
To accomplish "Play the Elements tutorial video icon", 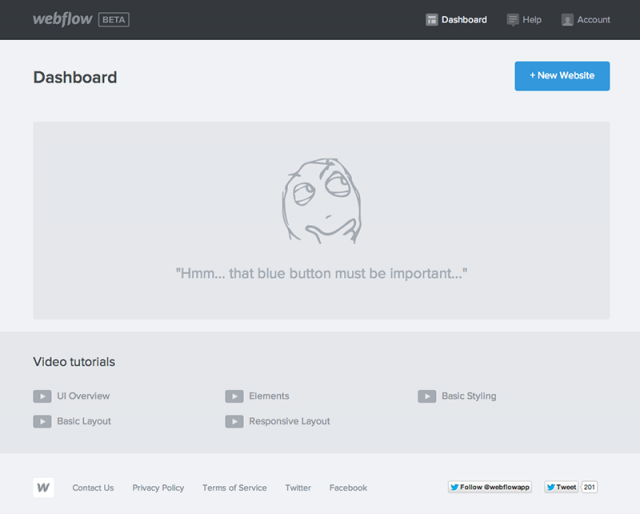I will (234, 396).
